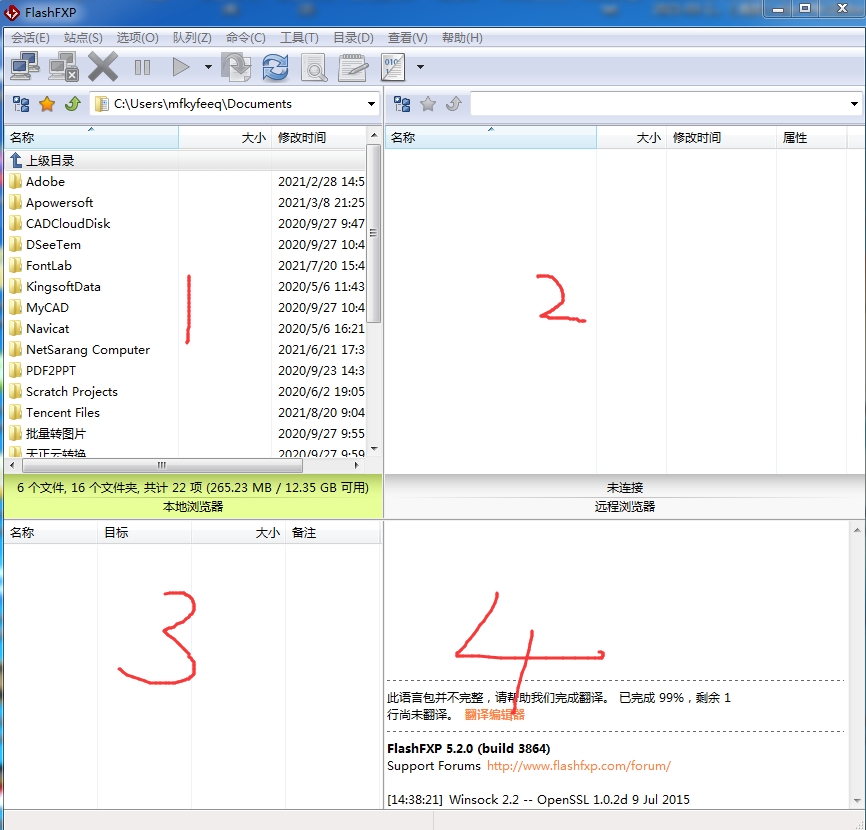Expand the local path dropdown
This screenshot has width=866, height=830.
[371, 104]
